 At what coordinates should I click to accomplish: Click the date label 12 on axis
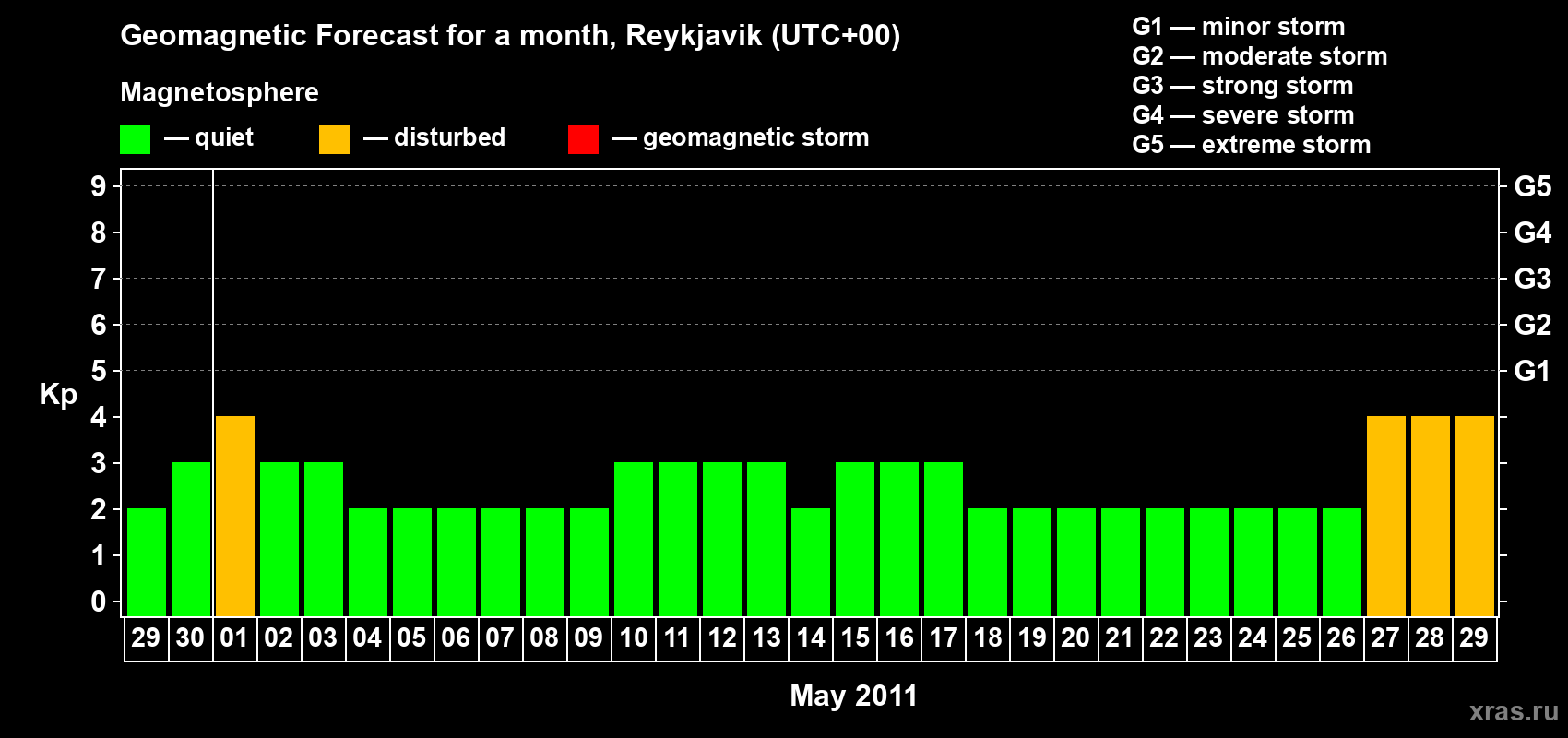pos(721,638)
